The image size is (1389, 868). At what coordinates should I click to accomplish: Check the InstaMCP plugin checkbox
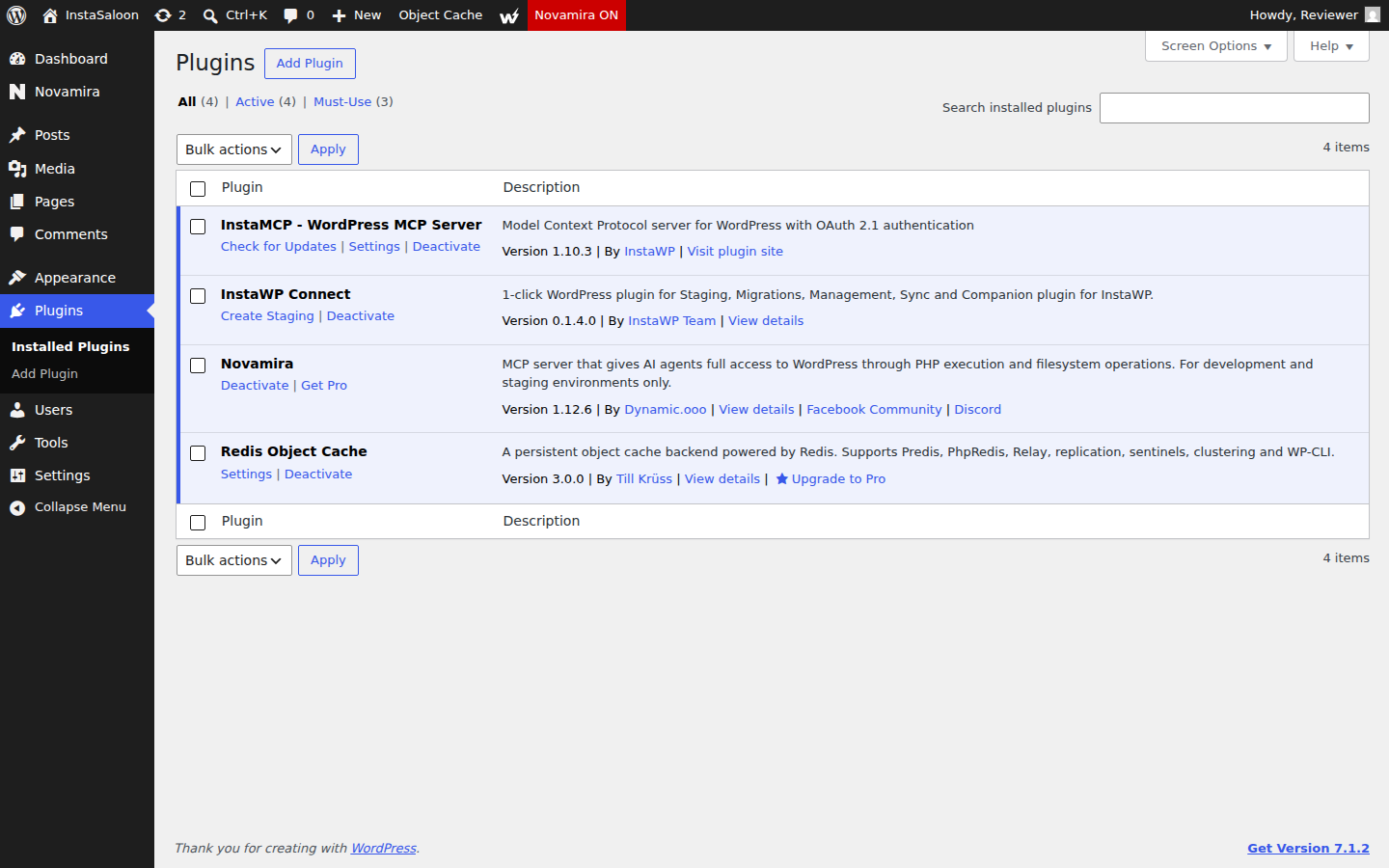click(x=198, y=227)
